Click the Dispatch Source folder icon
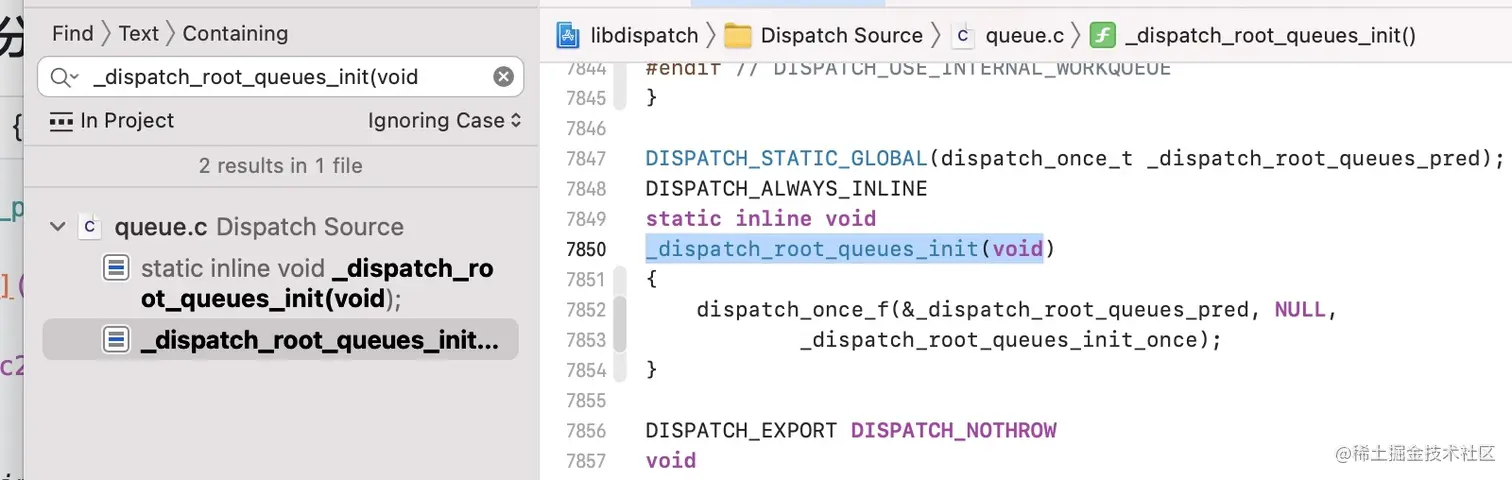The width and height of the screenshot is (1512, 480). coord(738,35)
